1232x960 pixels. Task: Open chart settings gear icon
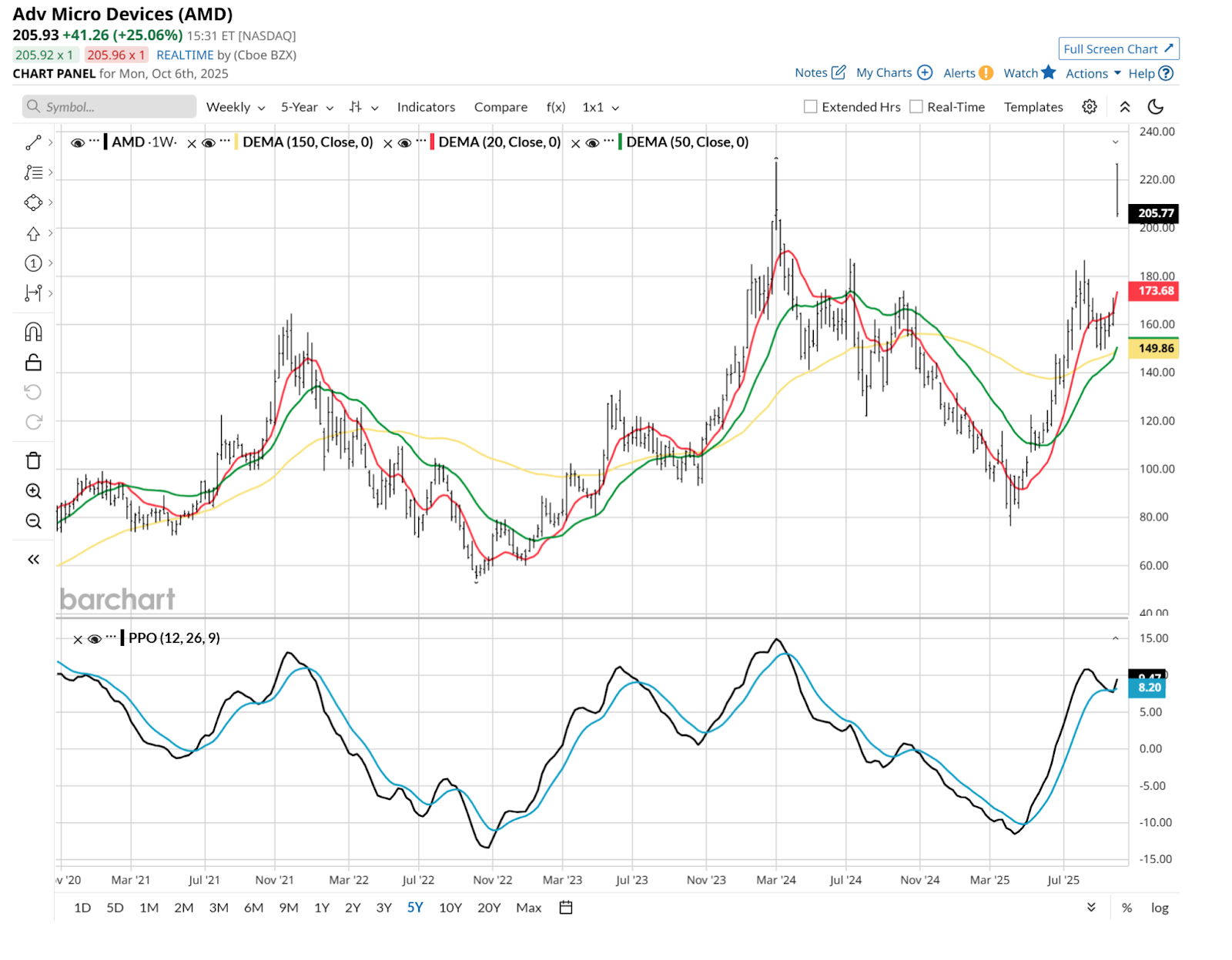pos(1089,107)
